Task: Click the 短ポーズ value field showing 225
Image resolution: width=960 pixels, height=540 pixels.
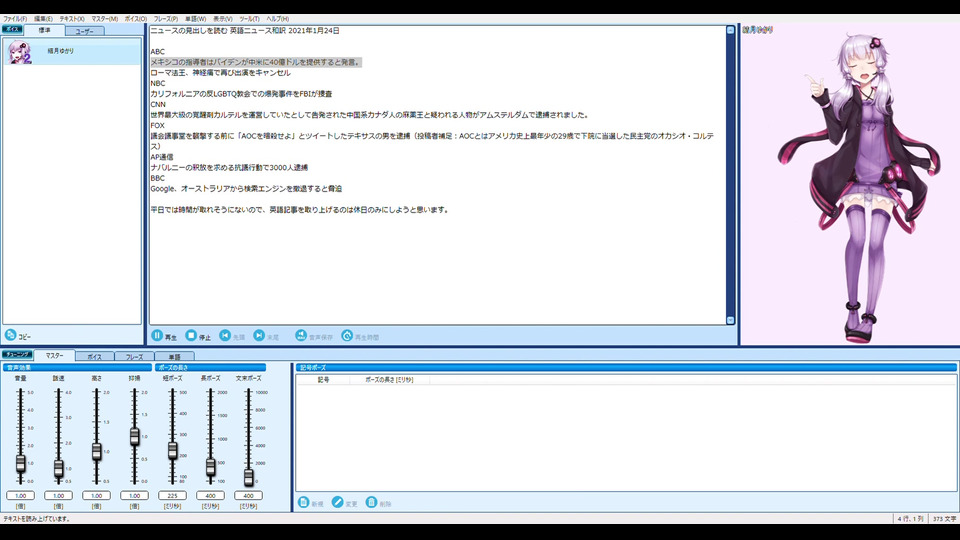Action: click(x=172, y=495)
